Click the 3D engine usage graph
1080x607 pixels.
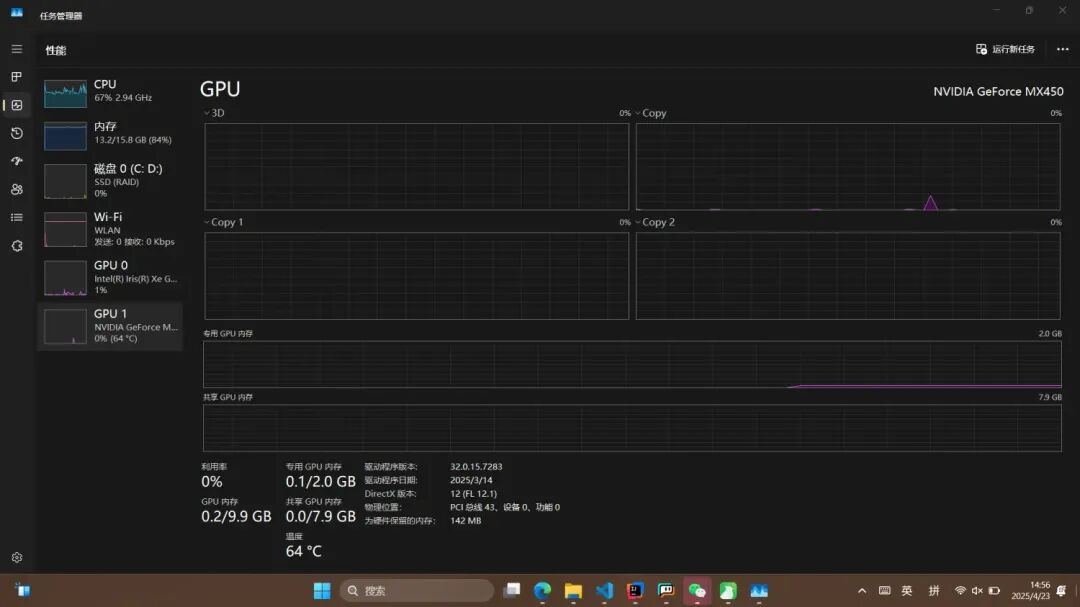click(417, 167)
